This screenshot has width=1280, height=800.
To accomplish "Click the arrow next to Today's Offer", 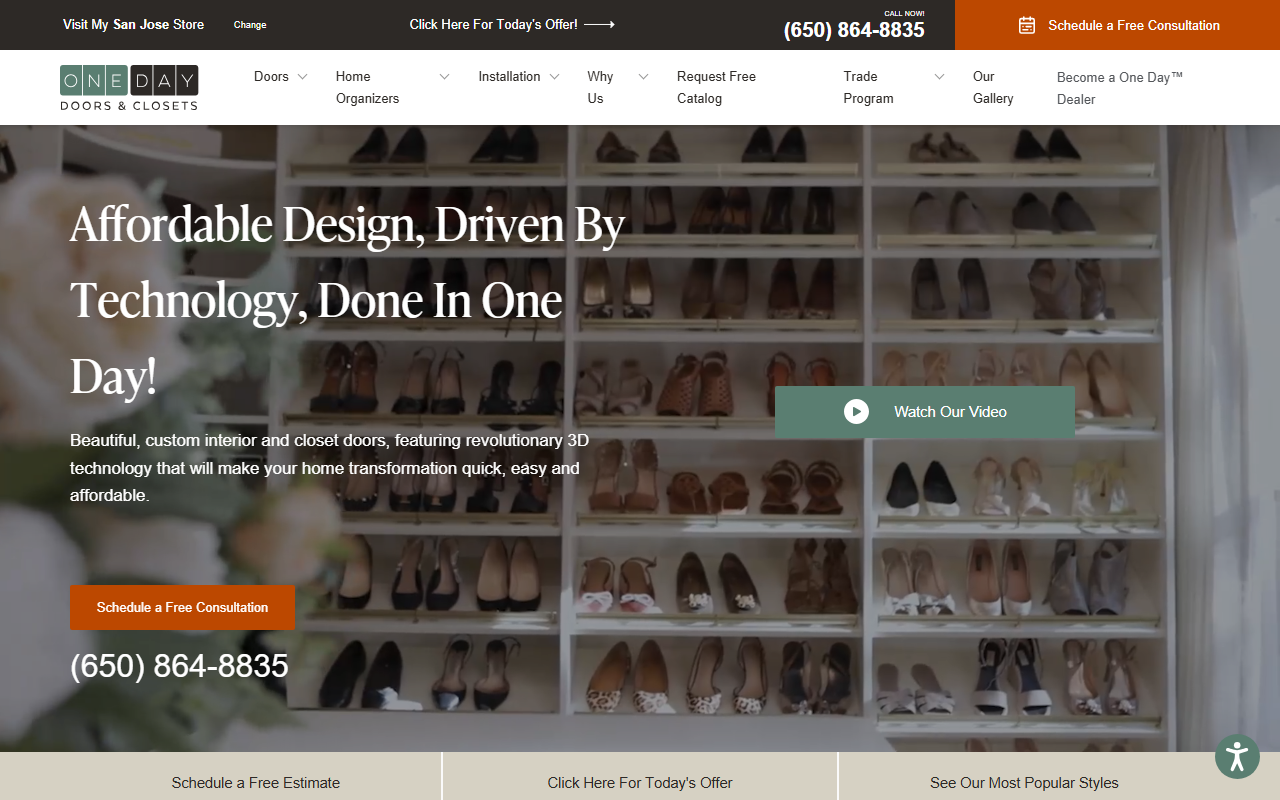I will 600,24.
